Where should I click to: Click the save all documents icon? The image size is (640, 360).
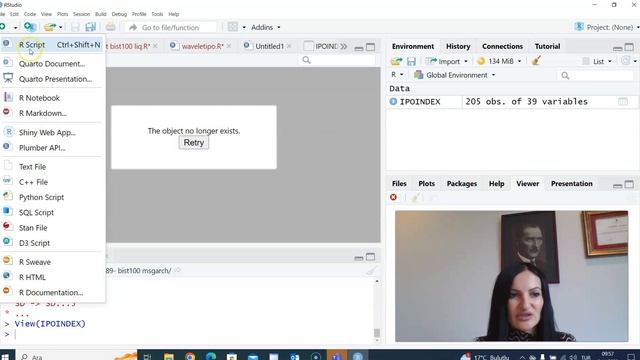tap(91, 27)
